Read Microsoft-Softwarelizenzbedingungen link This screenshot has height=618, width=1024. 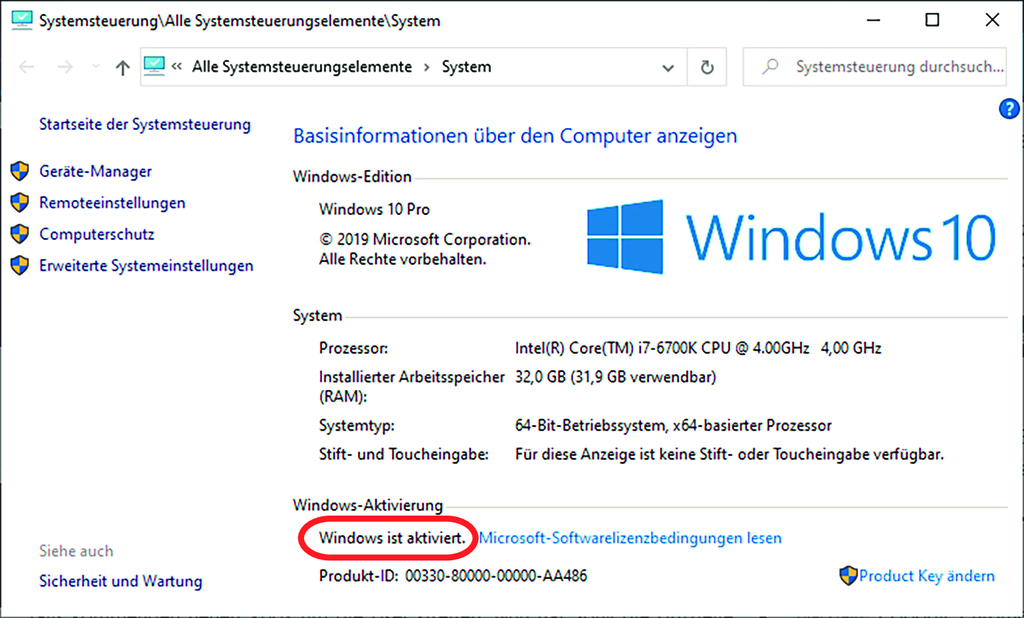(x=630, y=538)
